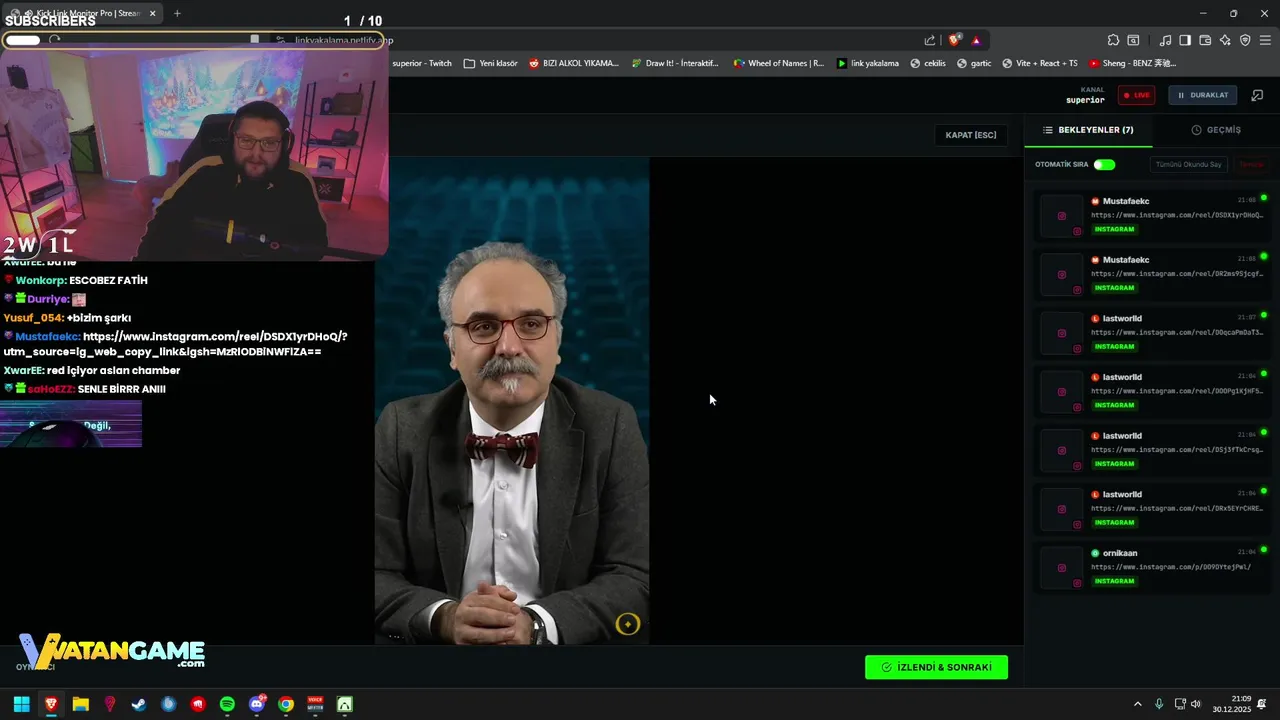Click the yellow circular button on the video
The image size is (1280, 720).
point(628,624)
